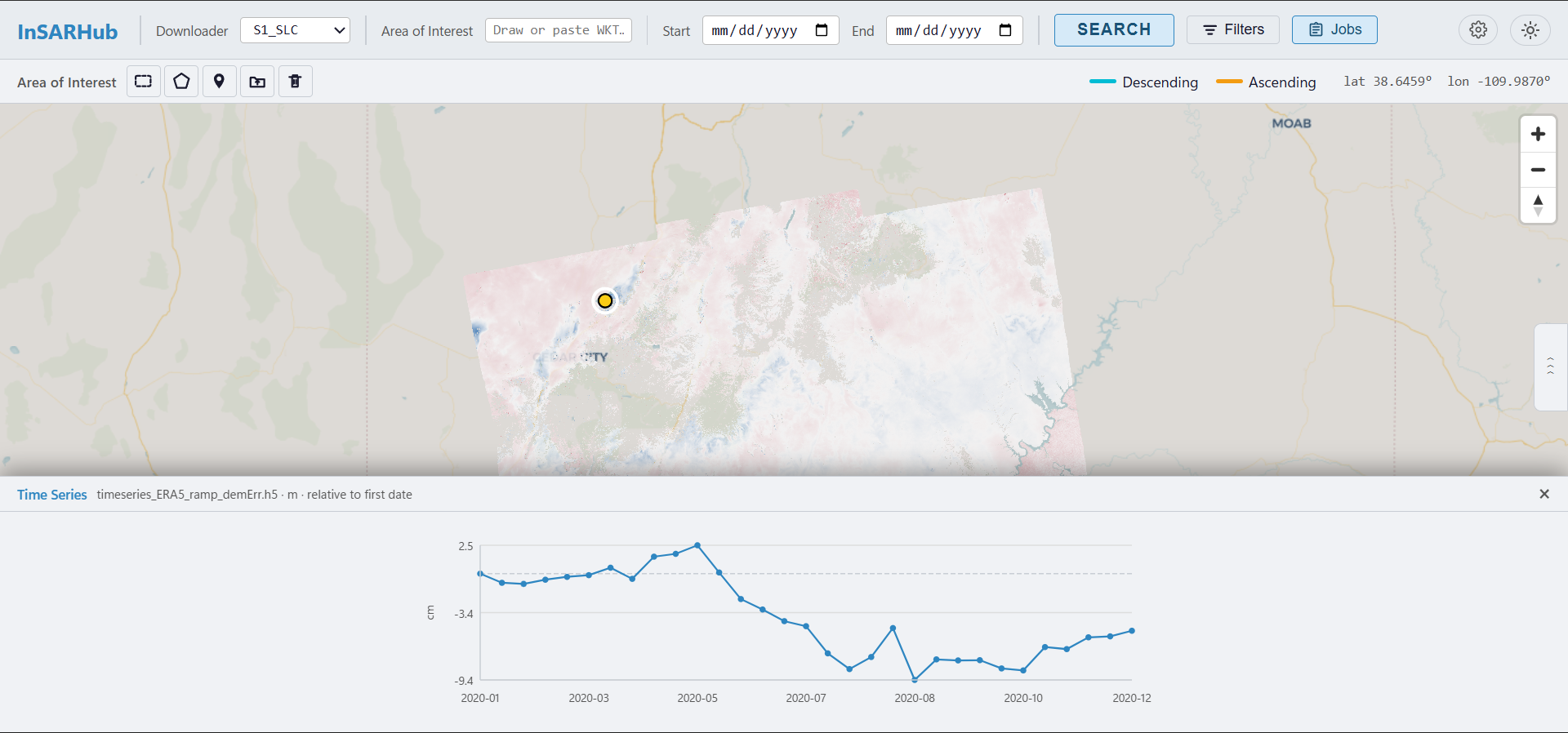Open the Filters menu
The image size is (1568, 733).
tap(1232, 30)
